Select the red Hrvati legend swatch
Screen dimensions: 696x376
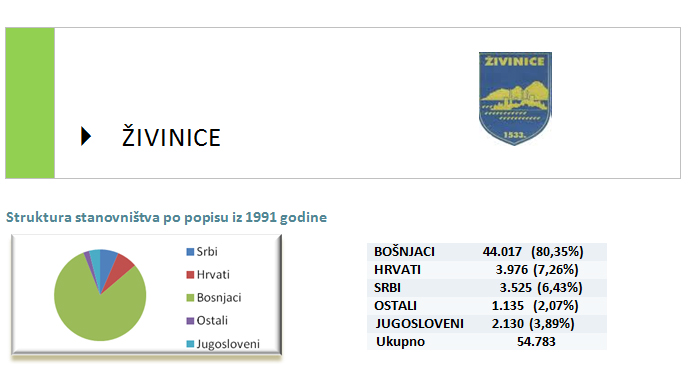pos(190,275)
